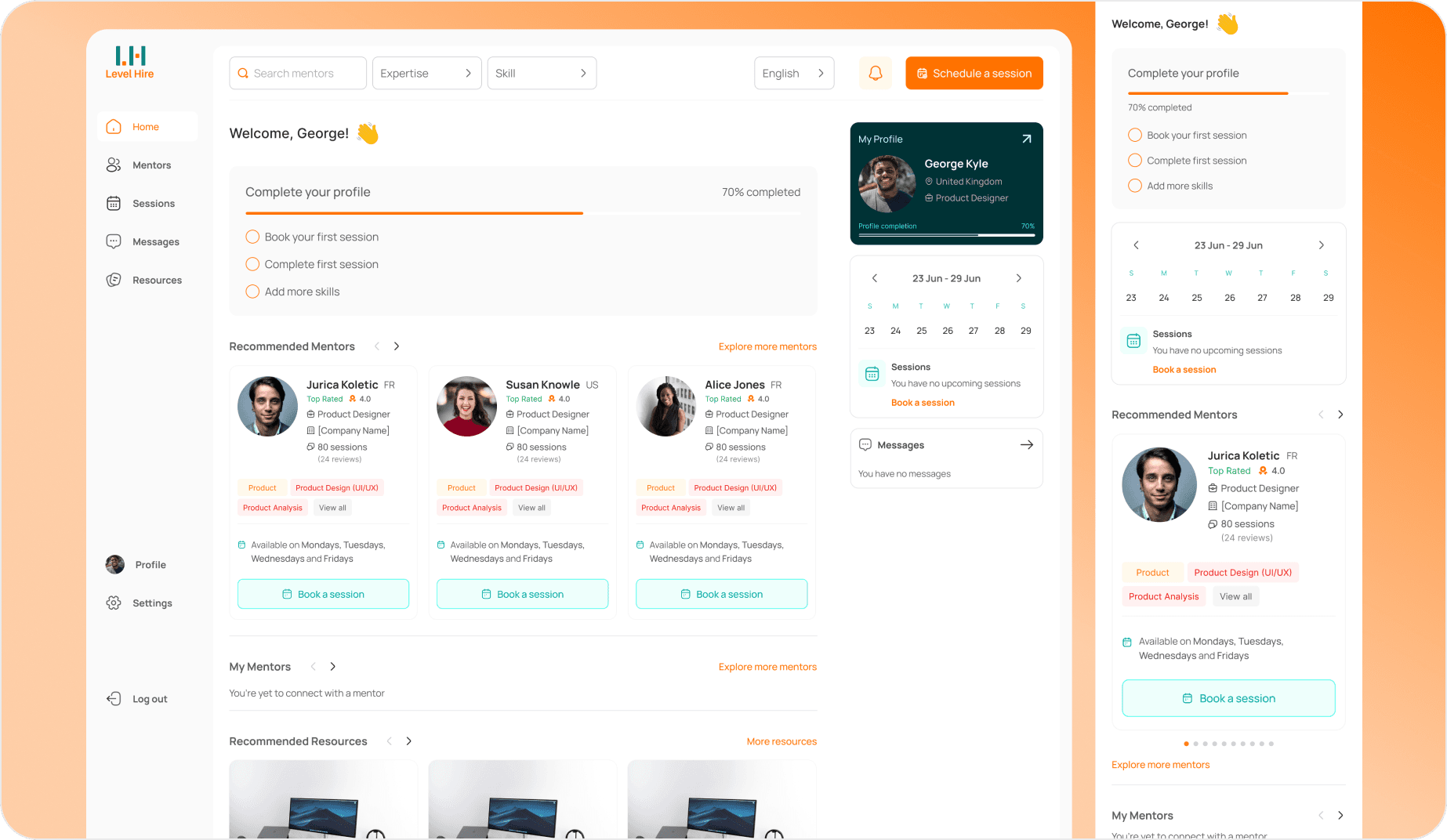This screenshot has height=840, width=1447.
Task: Click the Schedule a session button
Action: [x=974, y=73]
